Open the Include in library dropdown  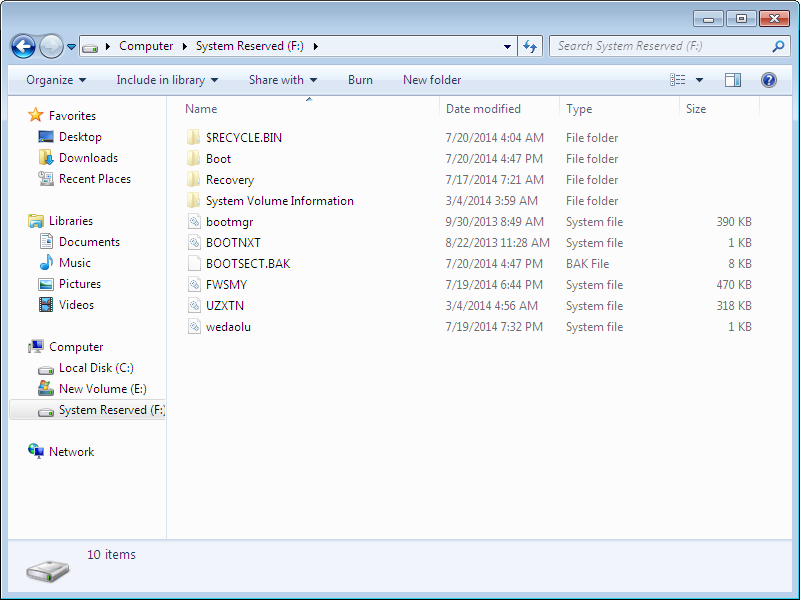pos(167,79)
